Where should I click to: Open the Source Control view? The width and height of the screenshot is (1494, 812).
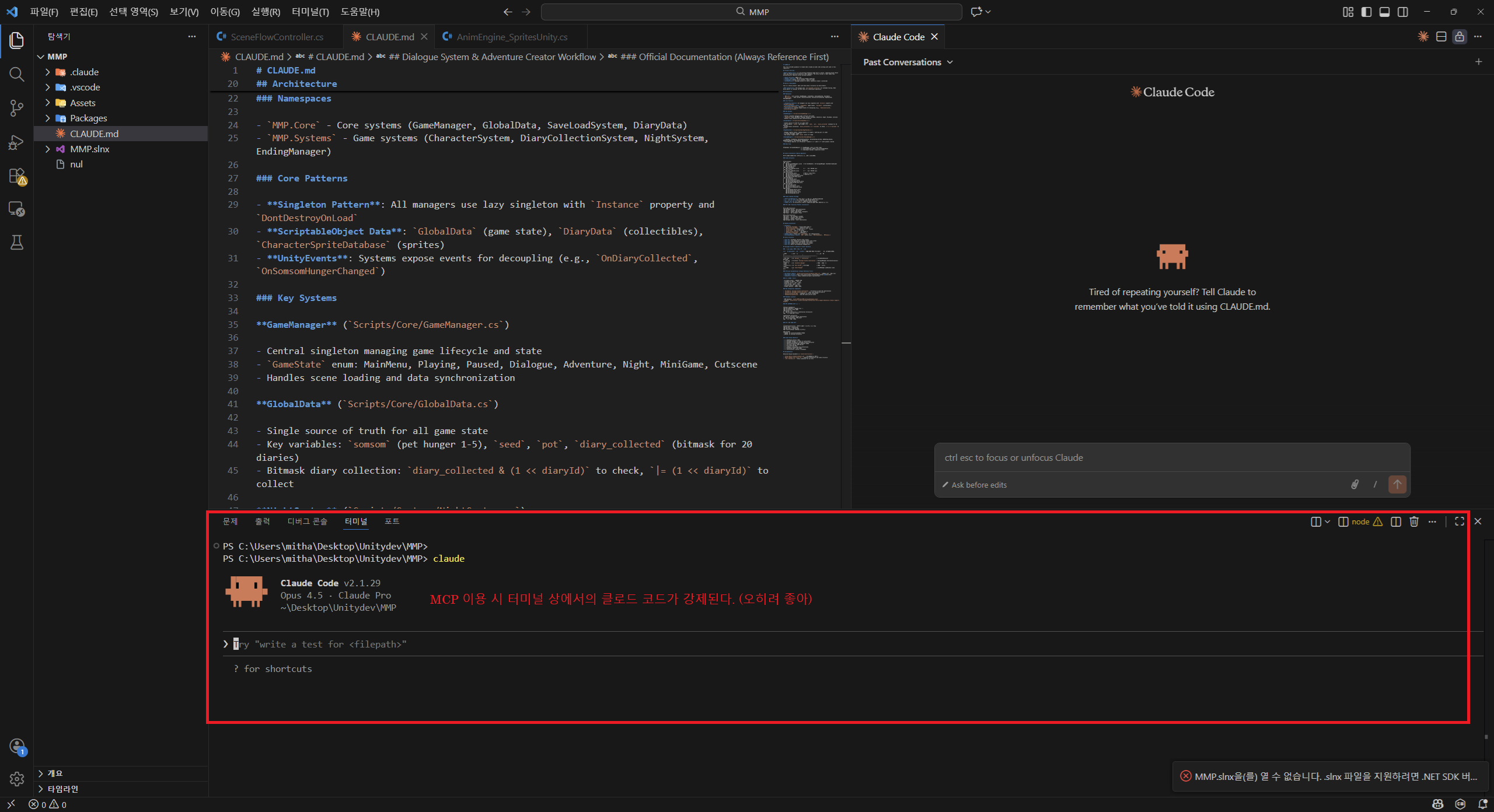pos(16,108)
